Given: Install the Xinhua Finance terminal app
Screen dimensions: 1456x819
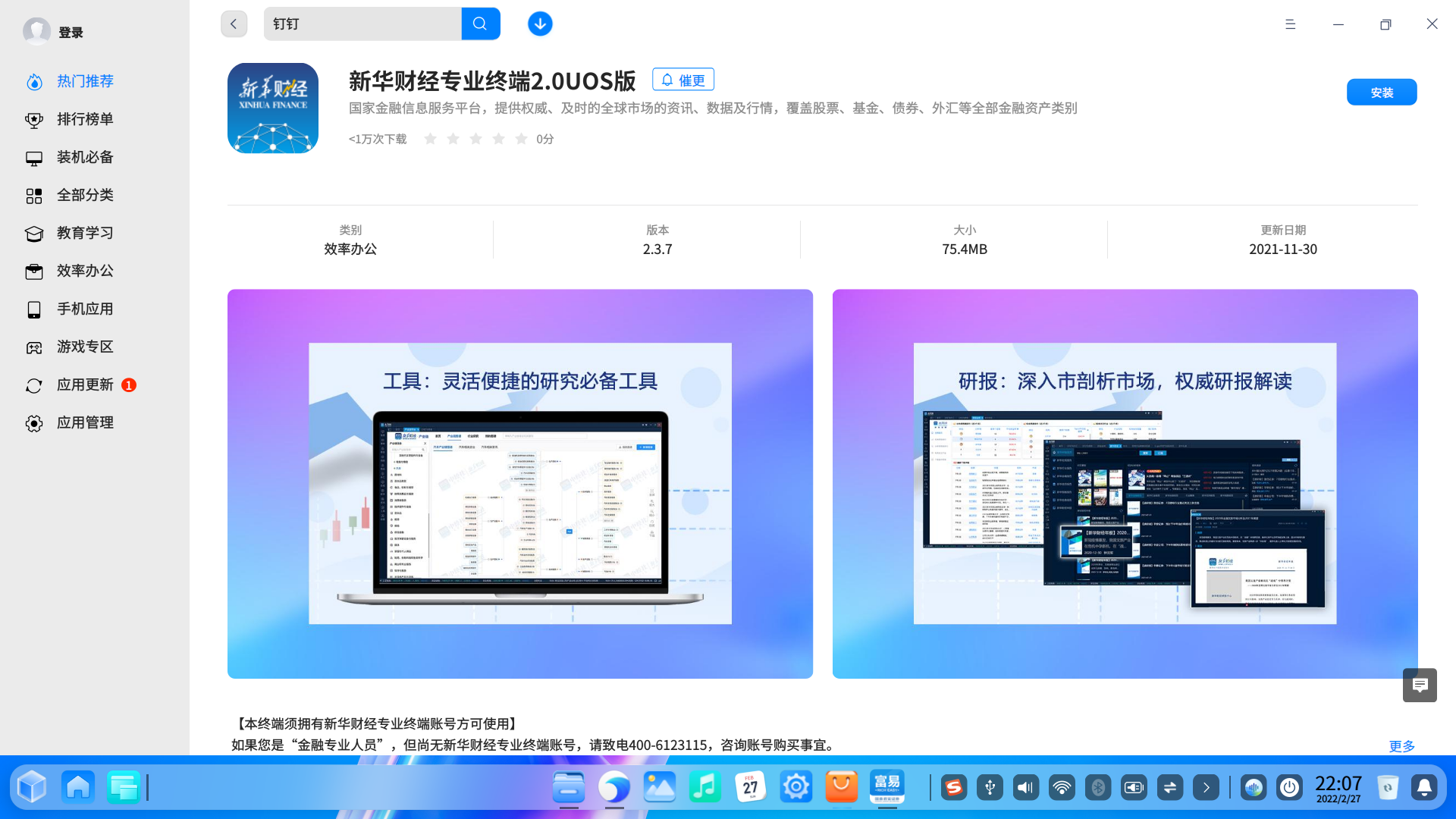Looking at the screenshot, I should pos(1381,92).
